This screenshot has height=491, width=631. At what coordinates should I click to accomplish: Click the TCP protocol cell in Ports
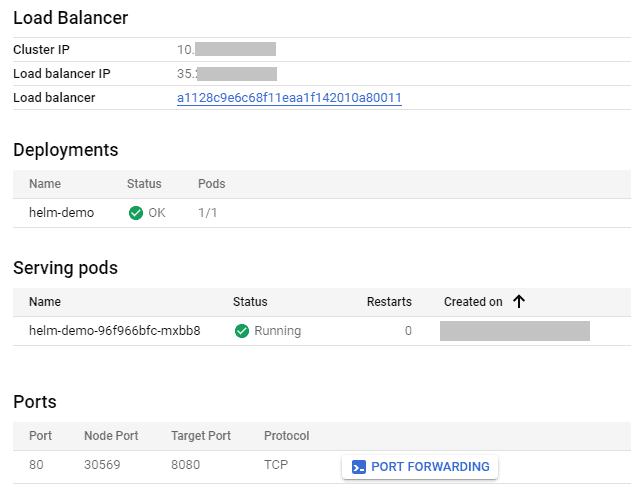(x=276, y=466)
